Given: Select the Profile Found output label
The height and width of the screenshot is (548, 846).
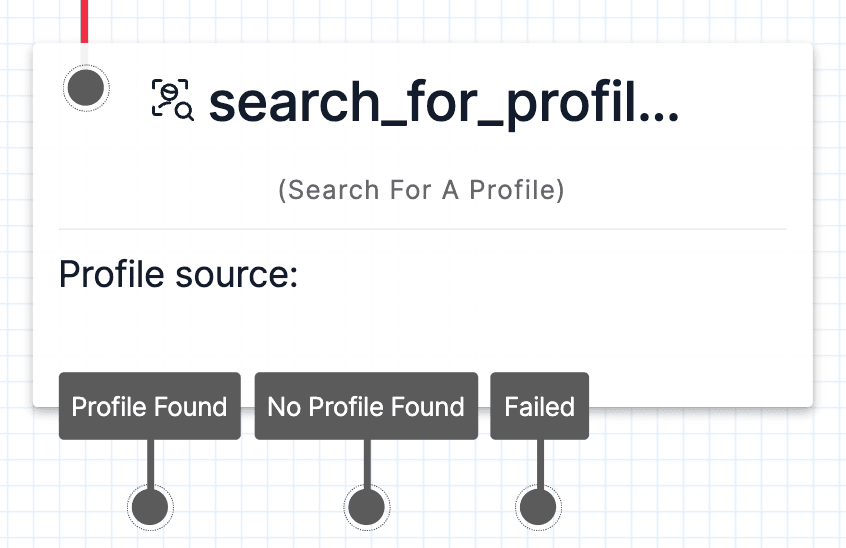Looking at the screenshot, I should tap(150, 407).
